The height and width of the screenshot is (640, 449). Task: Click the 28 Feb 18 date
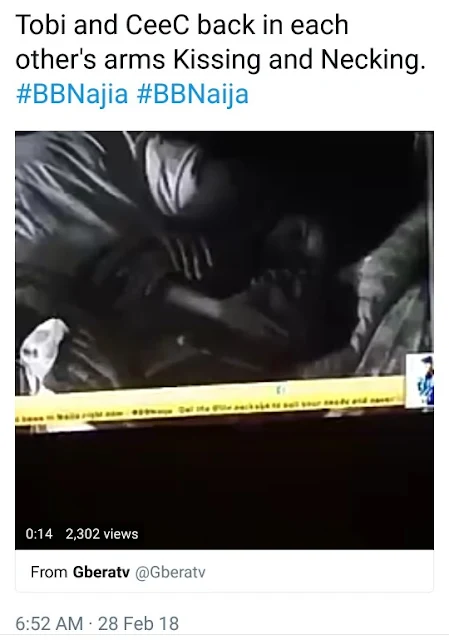click(x=138, y=623)
